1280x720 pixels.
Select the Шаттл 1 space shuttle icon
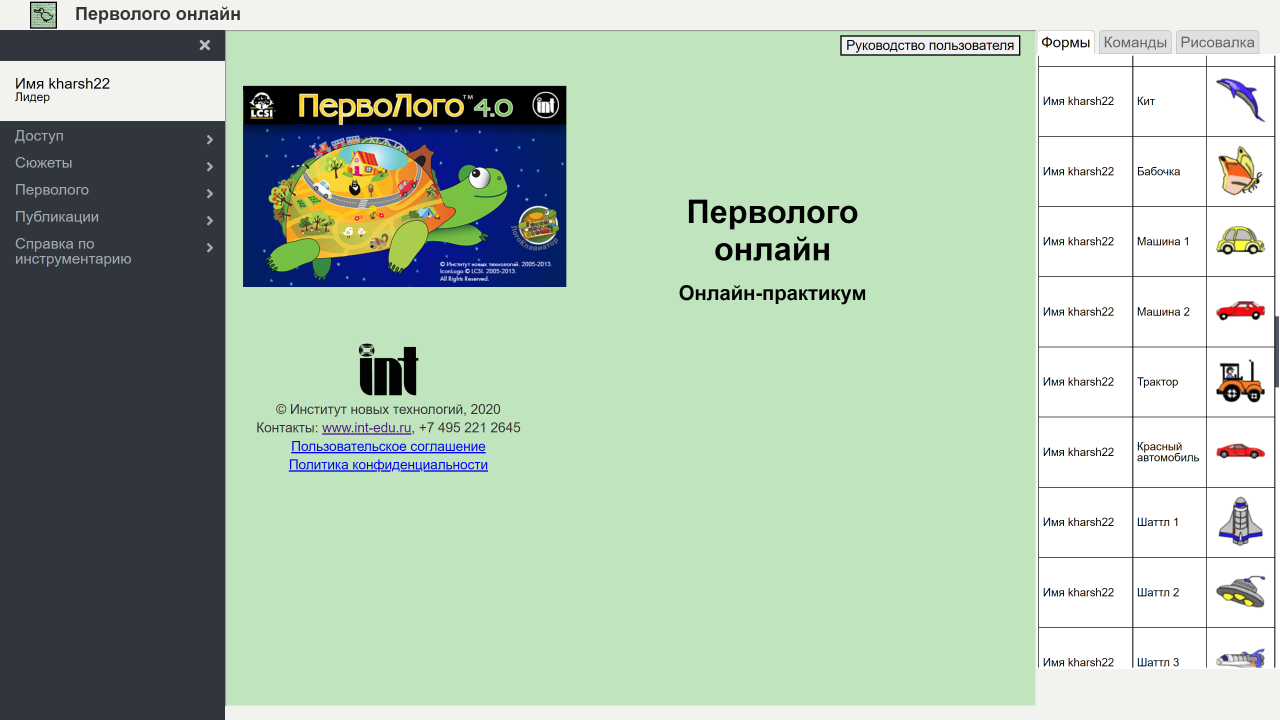pyautogui.click(x=1240, y=521)
